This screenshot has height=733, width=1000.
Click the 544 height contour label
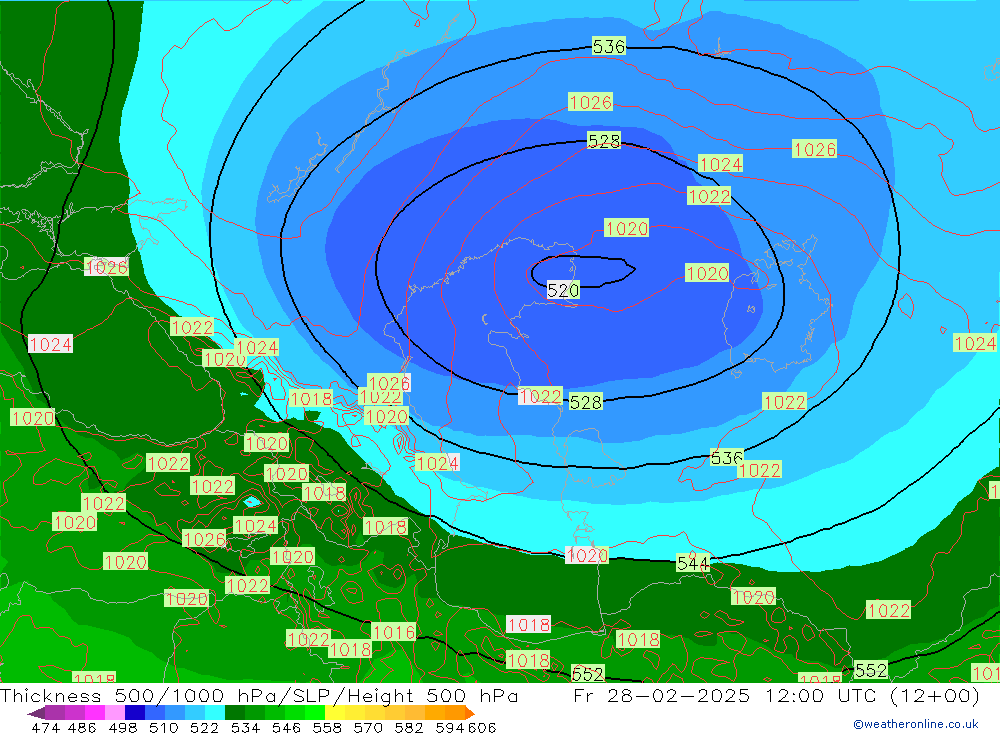click(693, 563)
